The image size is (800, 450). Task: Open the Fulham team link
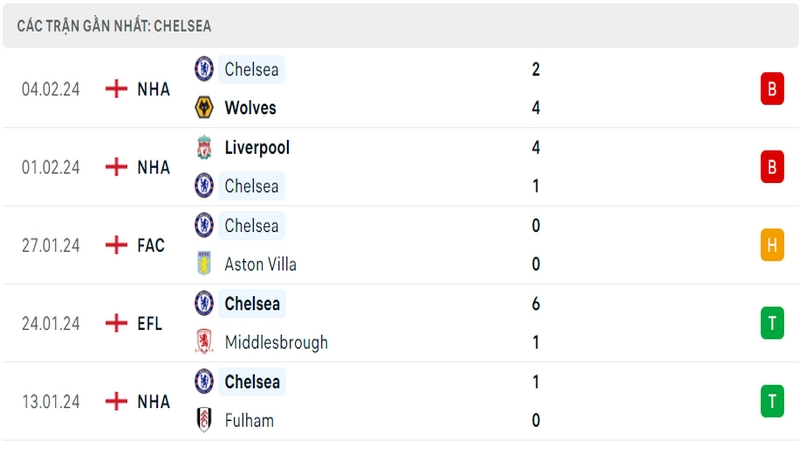point(249,420)
